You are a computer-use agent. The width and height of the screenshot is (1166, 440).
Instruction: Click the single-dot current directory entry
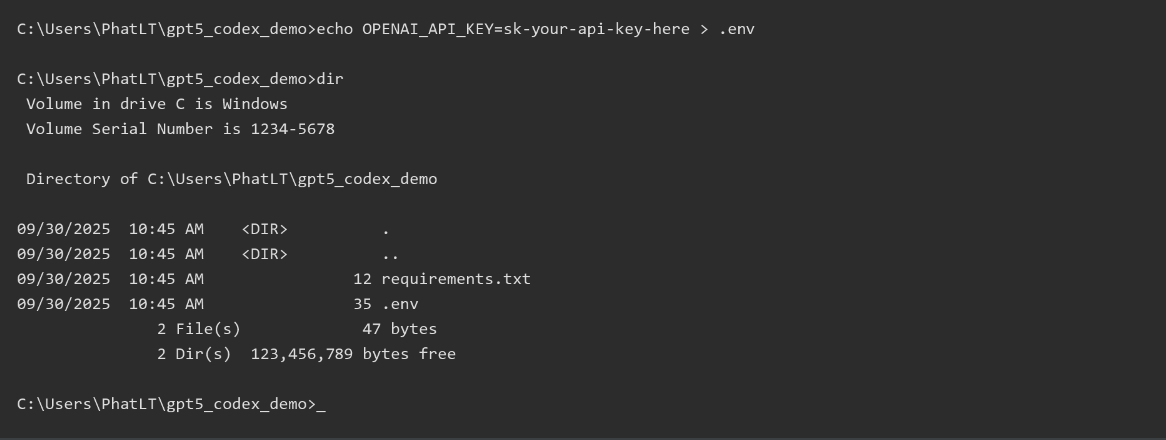click(x=386, y=229)
